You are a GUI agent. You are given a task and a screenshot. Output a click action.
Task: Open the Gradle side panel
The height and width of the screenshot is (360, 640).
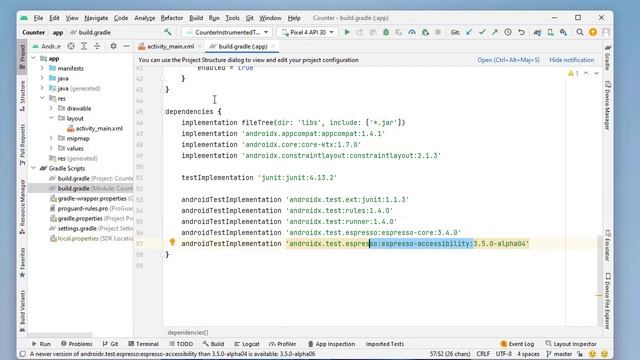coord(607,57)
